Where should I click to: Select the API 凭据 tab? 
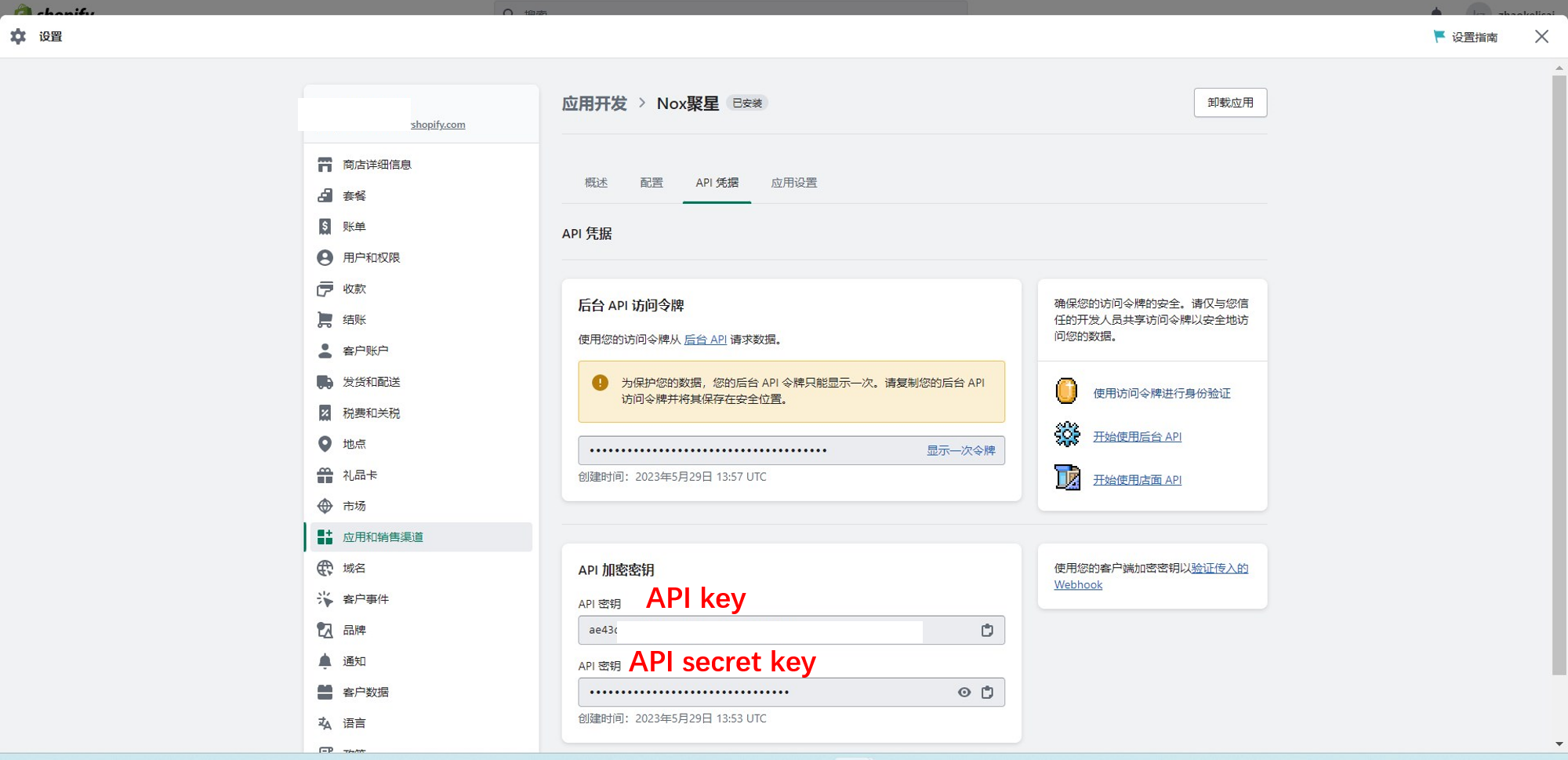click(716, 182)
